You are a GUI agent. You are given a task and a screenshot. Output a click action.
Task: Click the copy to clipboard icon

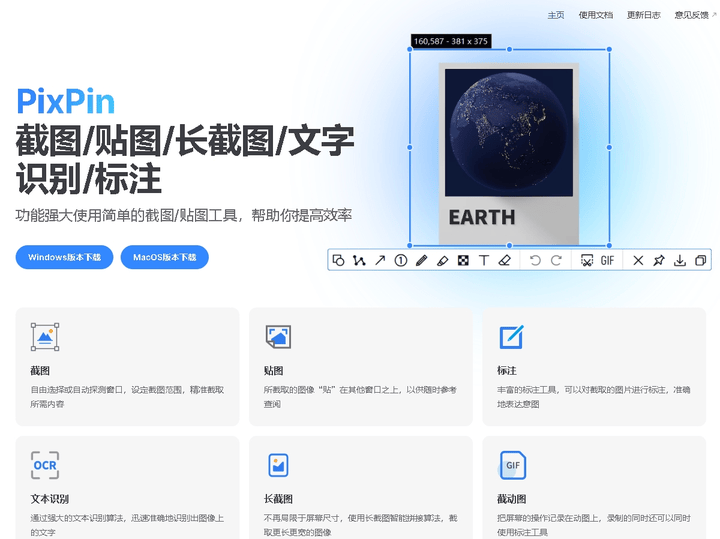point(700,260)
